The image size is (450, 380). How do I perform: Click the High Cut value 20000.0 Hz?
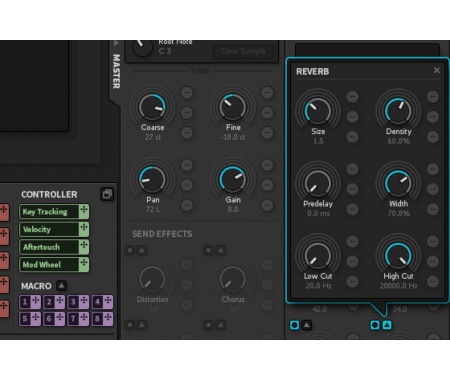399,286
